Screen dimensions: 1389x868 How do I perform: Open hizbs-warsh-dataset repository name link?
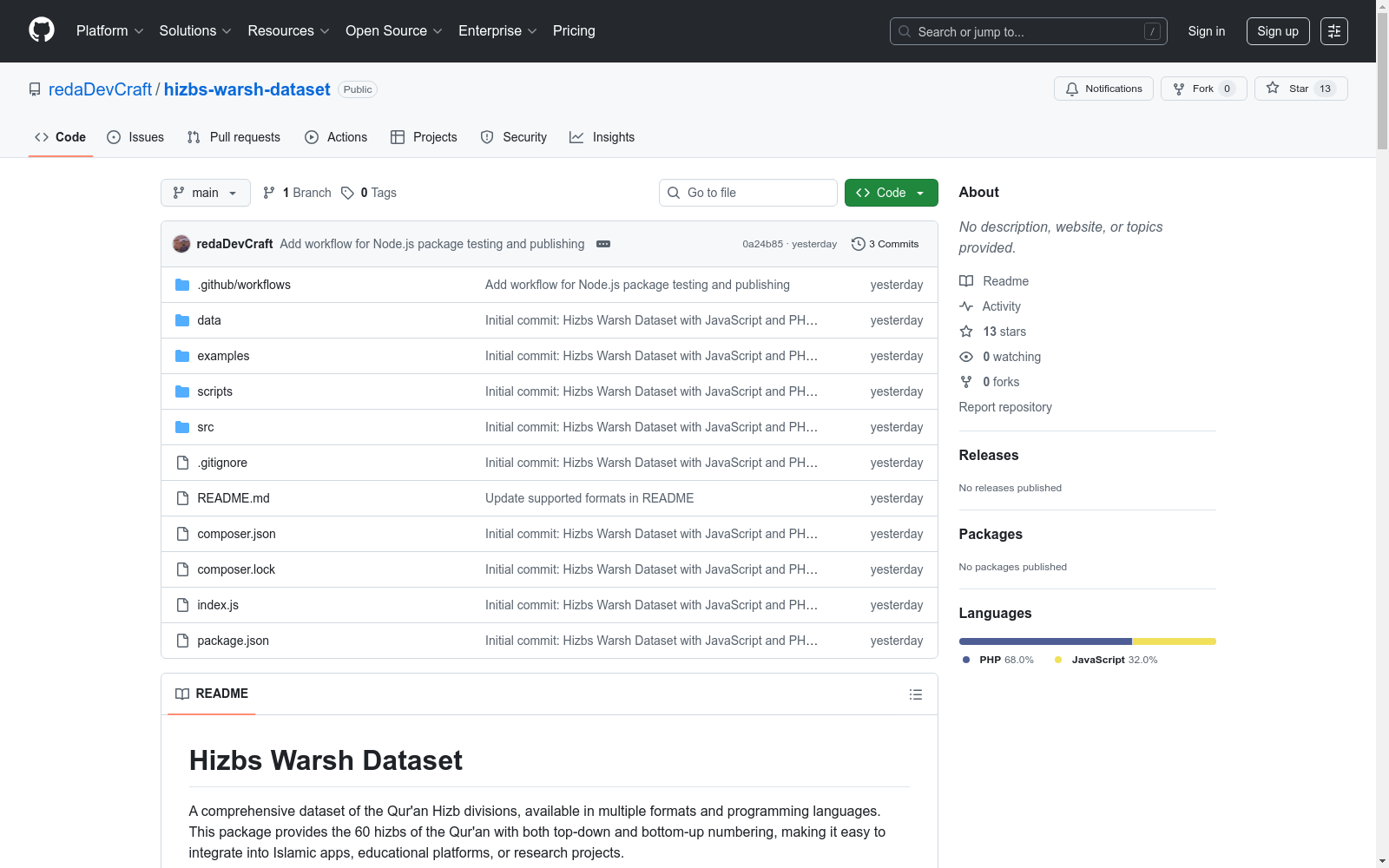point(247,89)
